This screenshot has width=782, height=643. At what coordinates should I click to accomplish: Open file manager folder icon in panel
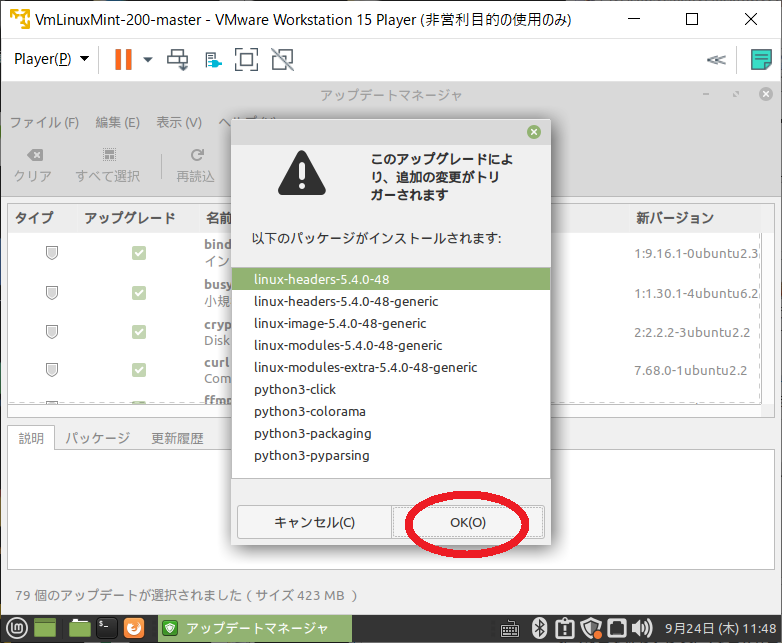[79, 629]
